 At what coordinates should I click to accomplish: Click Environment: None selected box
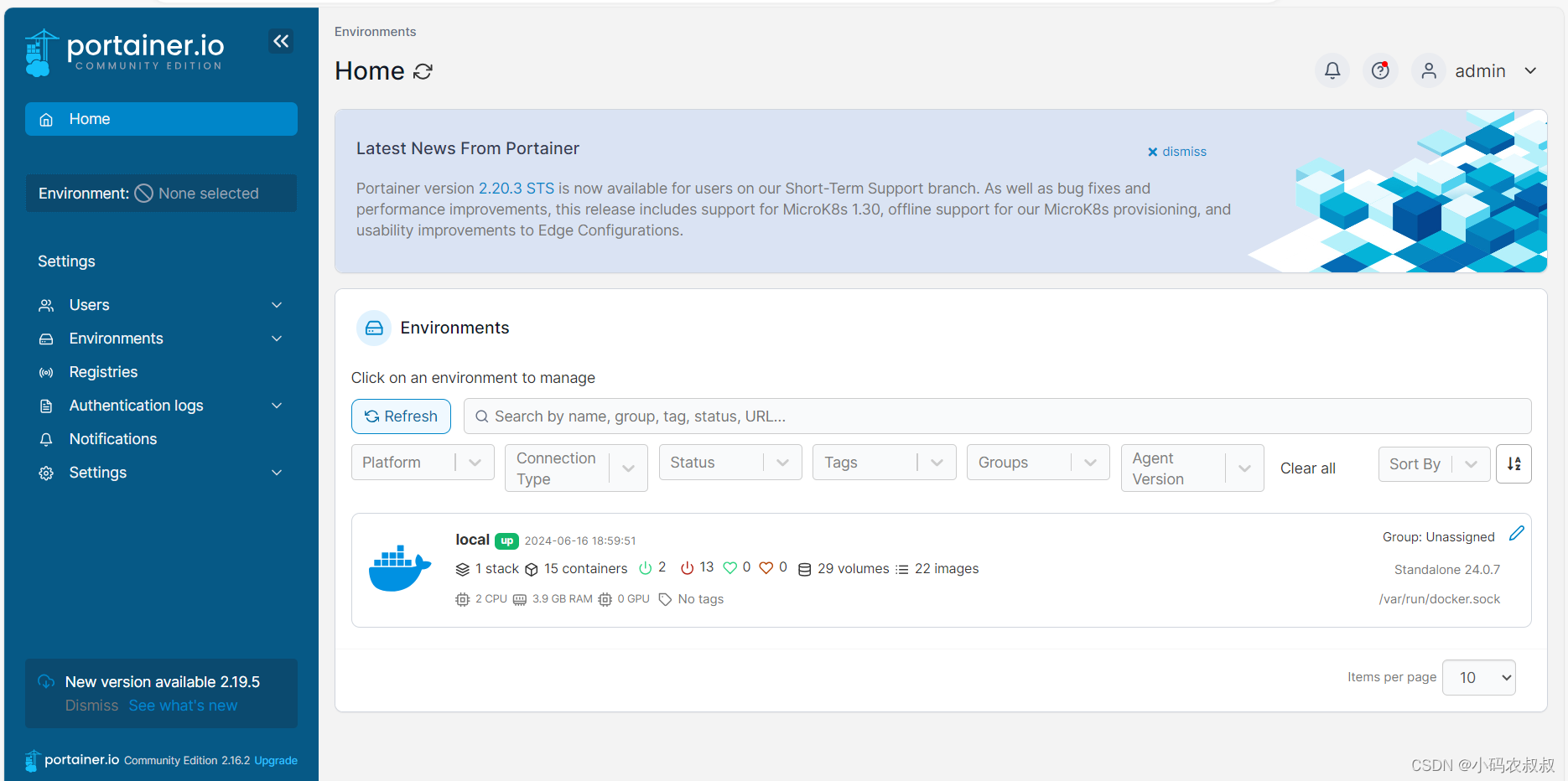pyautogui.click(x=161, y=194)
